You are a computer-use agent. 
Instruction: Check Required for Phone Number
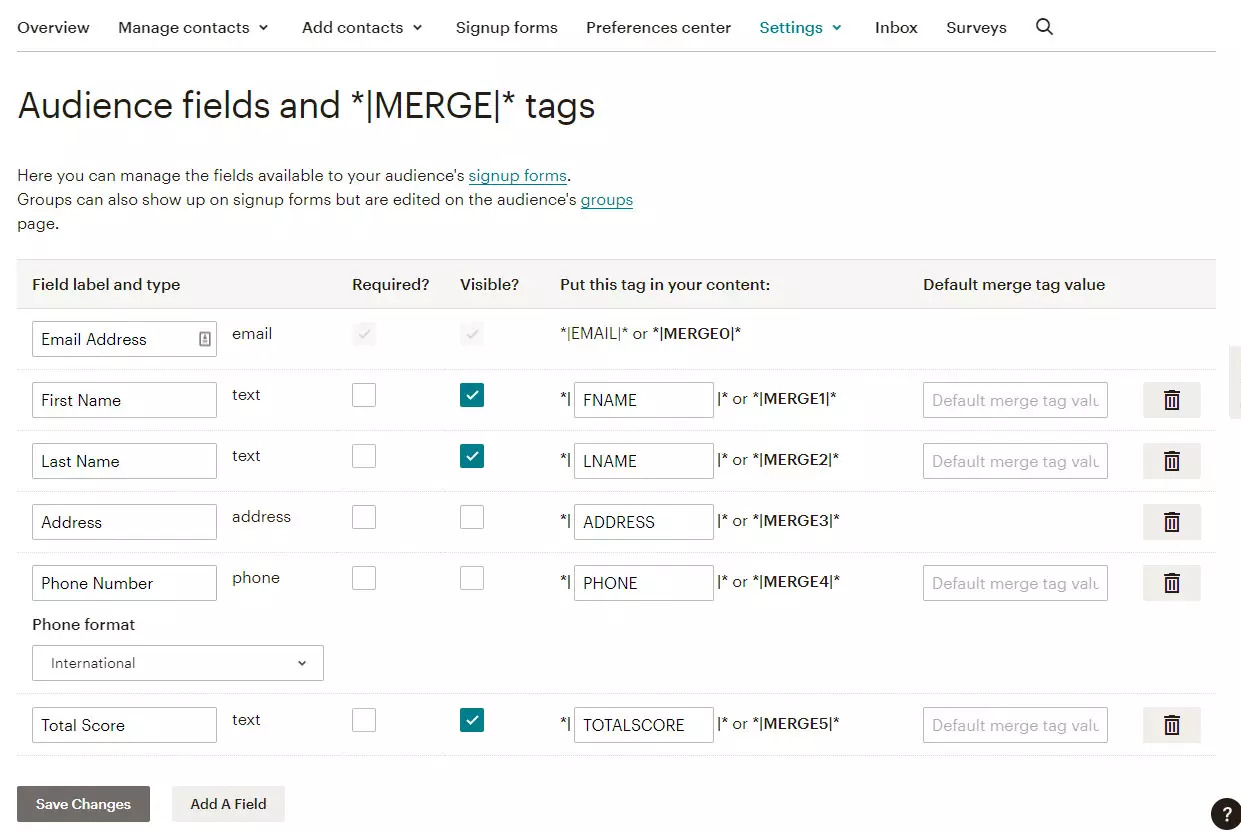[364, 578]
